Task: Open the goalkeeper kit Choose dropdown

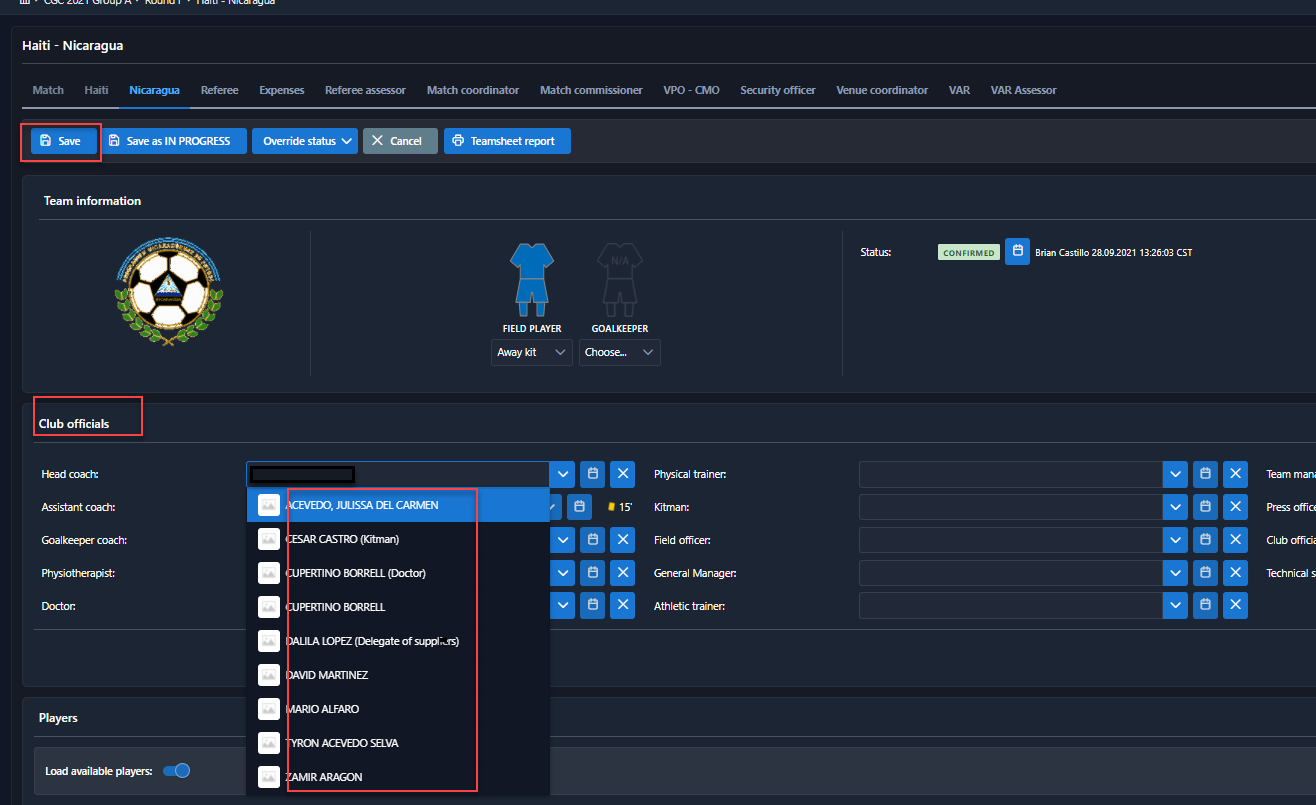Action: 619,353
